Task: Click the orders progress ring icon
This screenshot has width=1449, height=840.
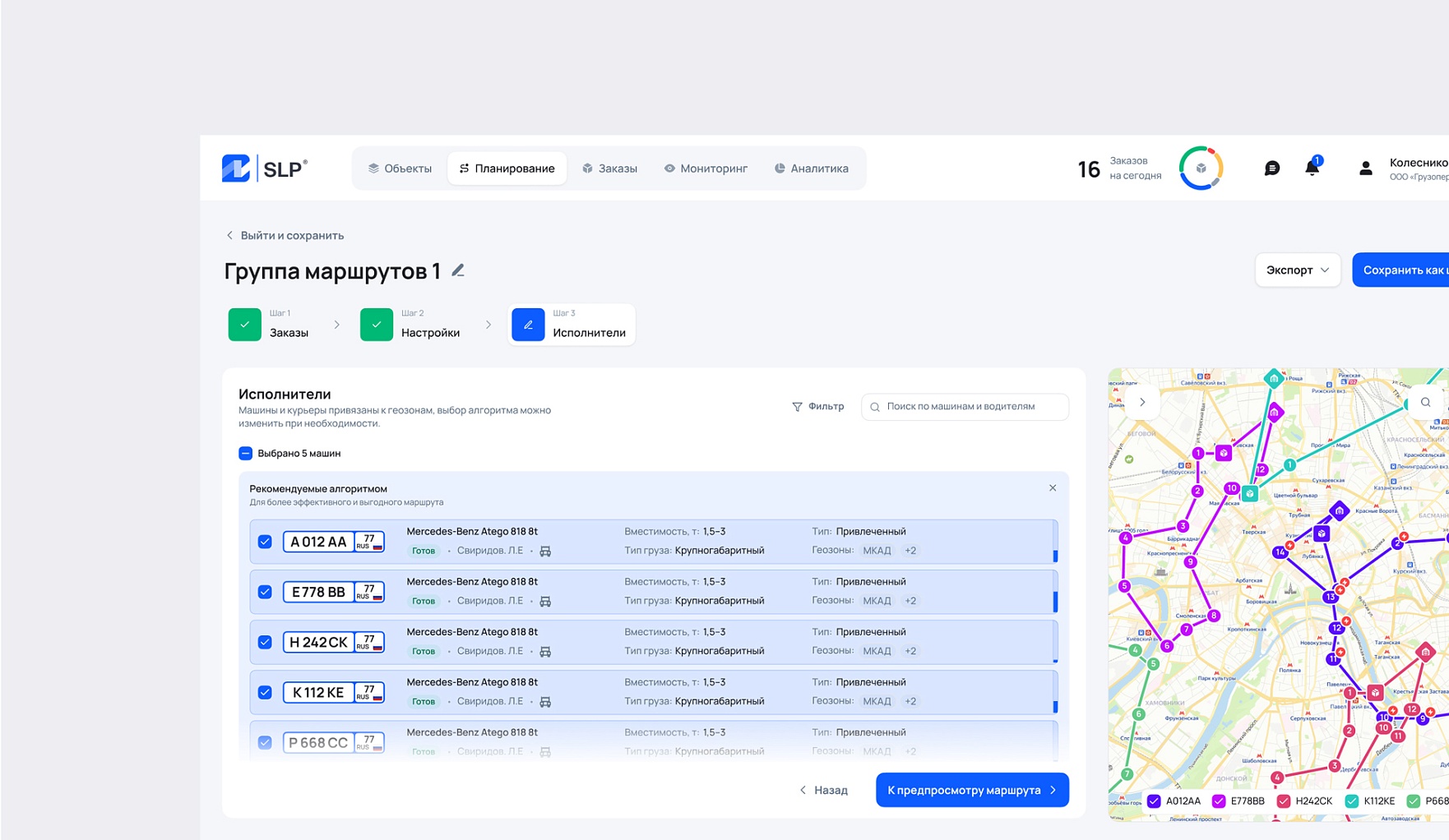Action: [1201, 168]
